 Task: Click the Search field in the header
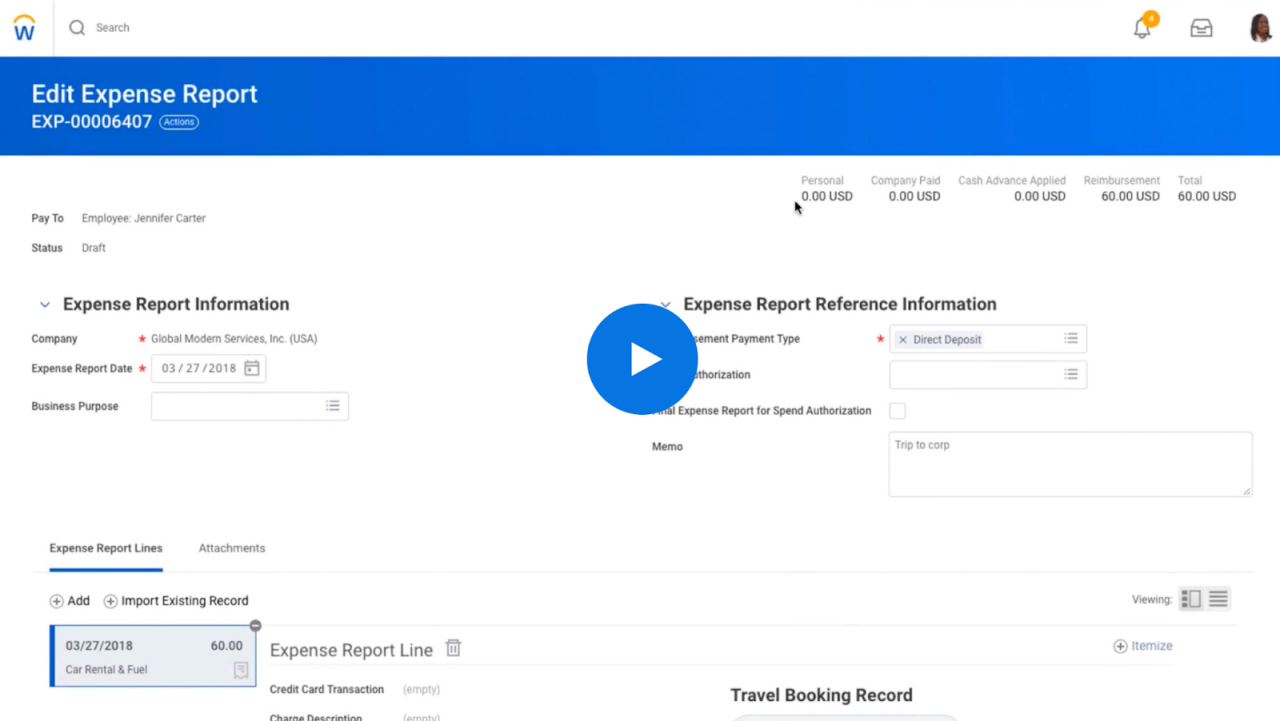coord(113,28)
